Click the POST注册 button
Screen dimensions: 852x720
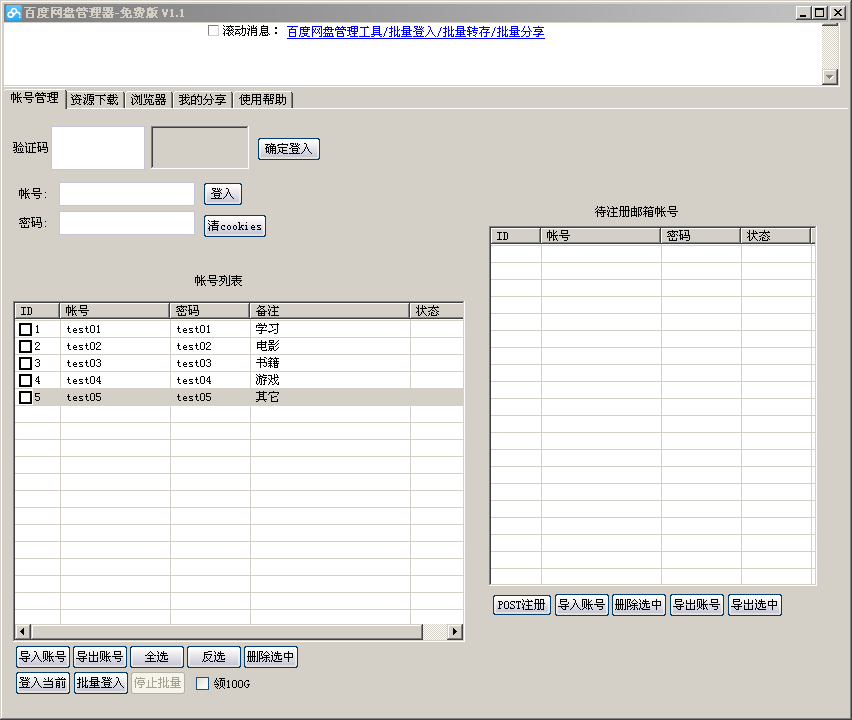522,605
